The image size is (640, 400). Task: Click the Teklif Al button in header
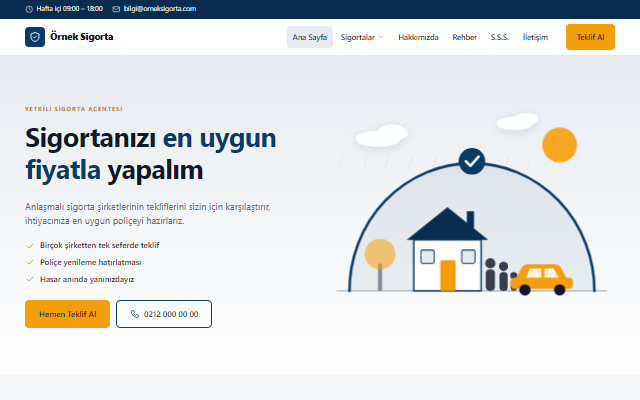point(590,37)
